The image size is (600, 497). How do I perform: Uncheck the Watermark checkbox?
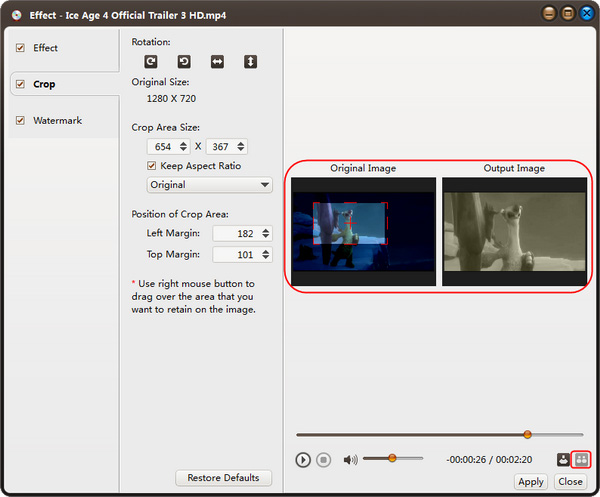[20, 121]
